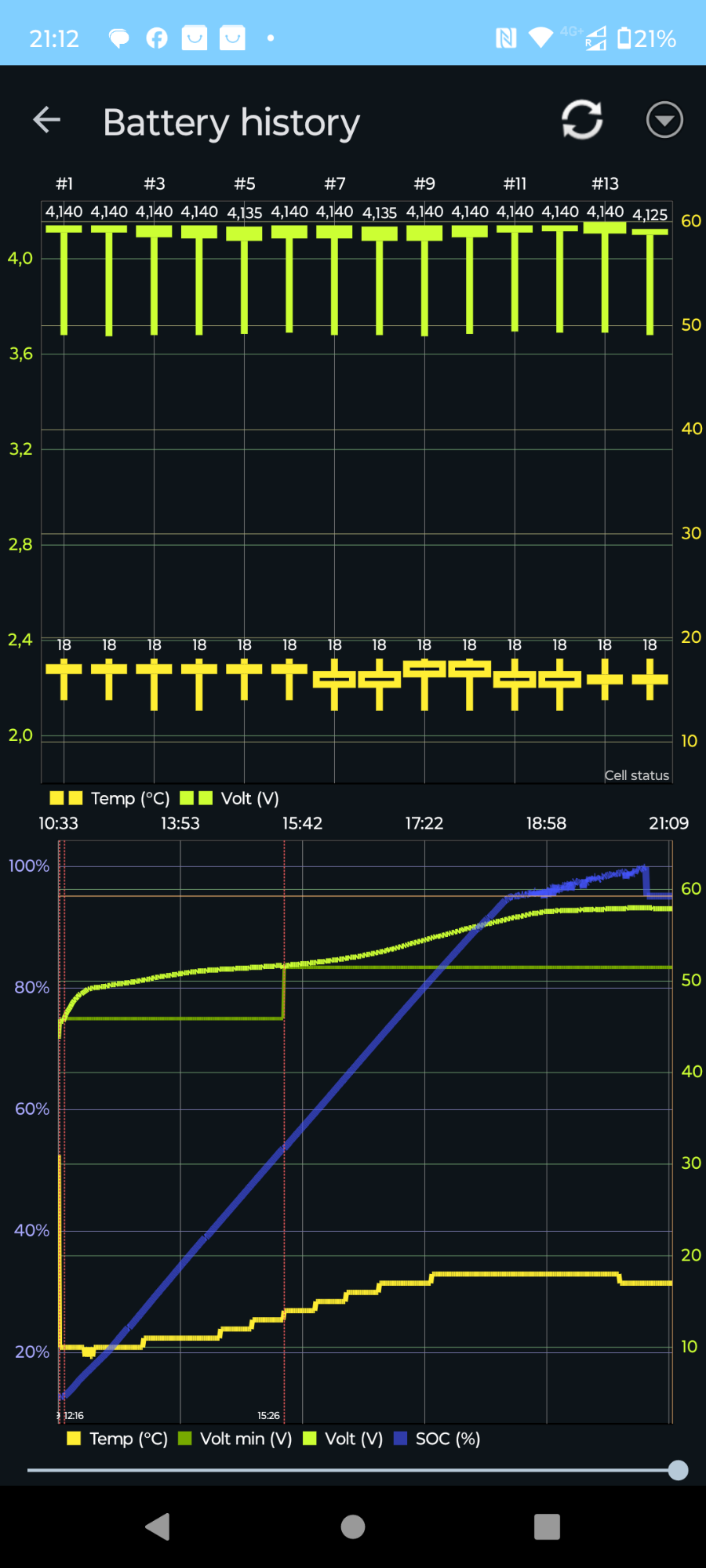The image size is (706, 1568).
Task: Tap the 15:26 timeline marker
Action: [268, 1415]
